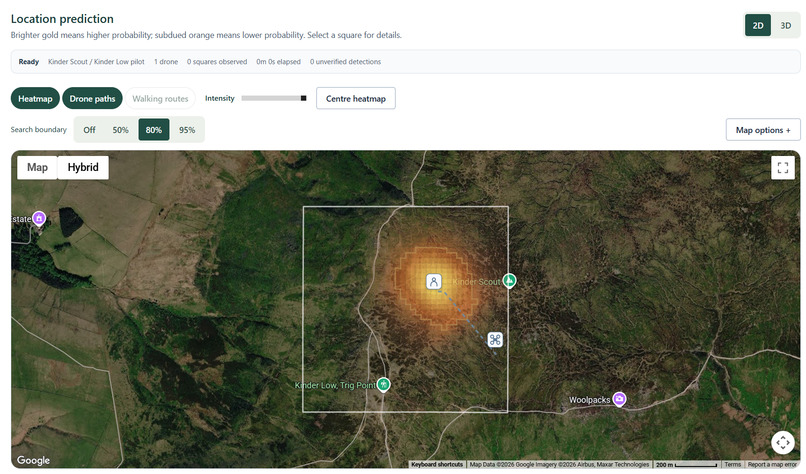Click the '1 drone' status text
This screenshot has width=806, height=474.
(x=166, y=62)
